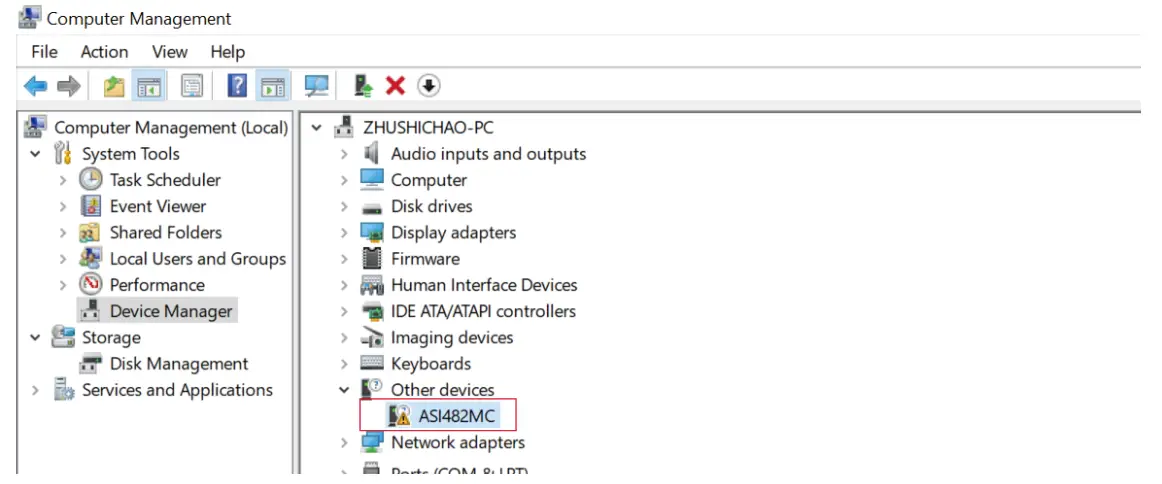Select the Firmware label
Screen dimensions: 1162x484
425,259
